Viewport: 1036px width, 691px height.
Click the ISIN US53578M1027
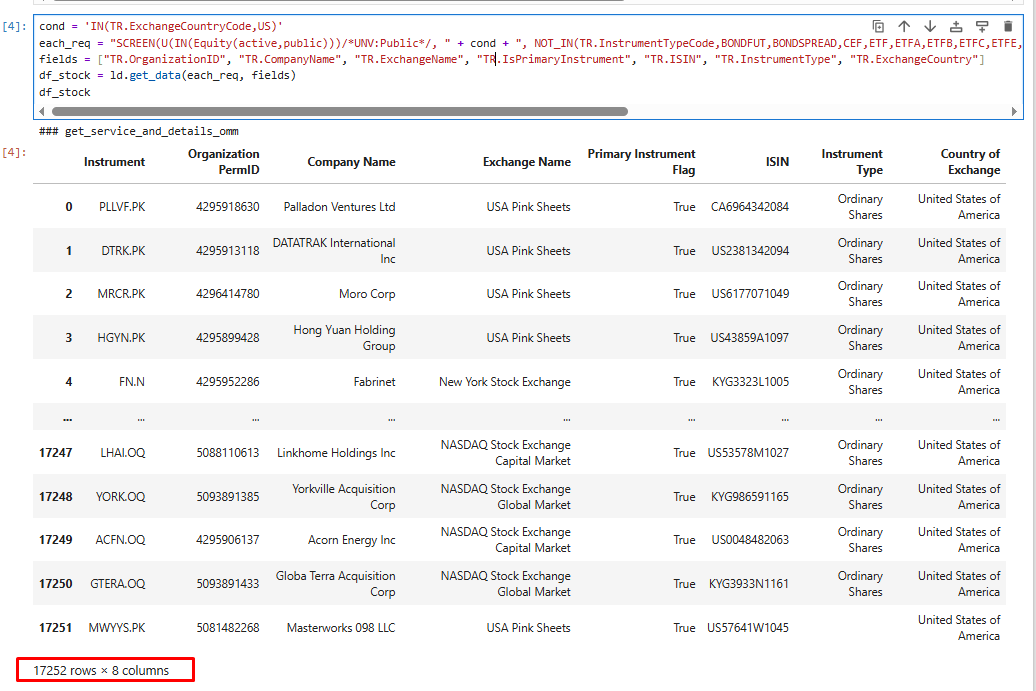click(x=748, y=453)
